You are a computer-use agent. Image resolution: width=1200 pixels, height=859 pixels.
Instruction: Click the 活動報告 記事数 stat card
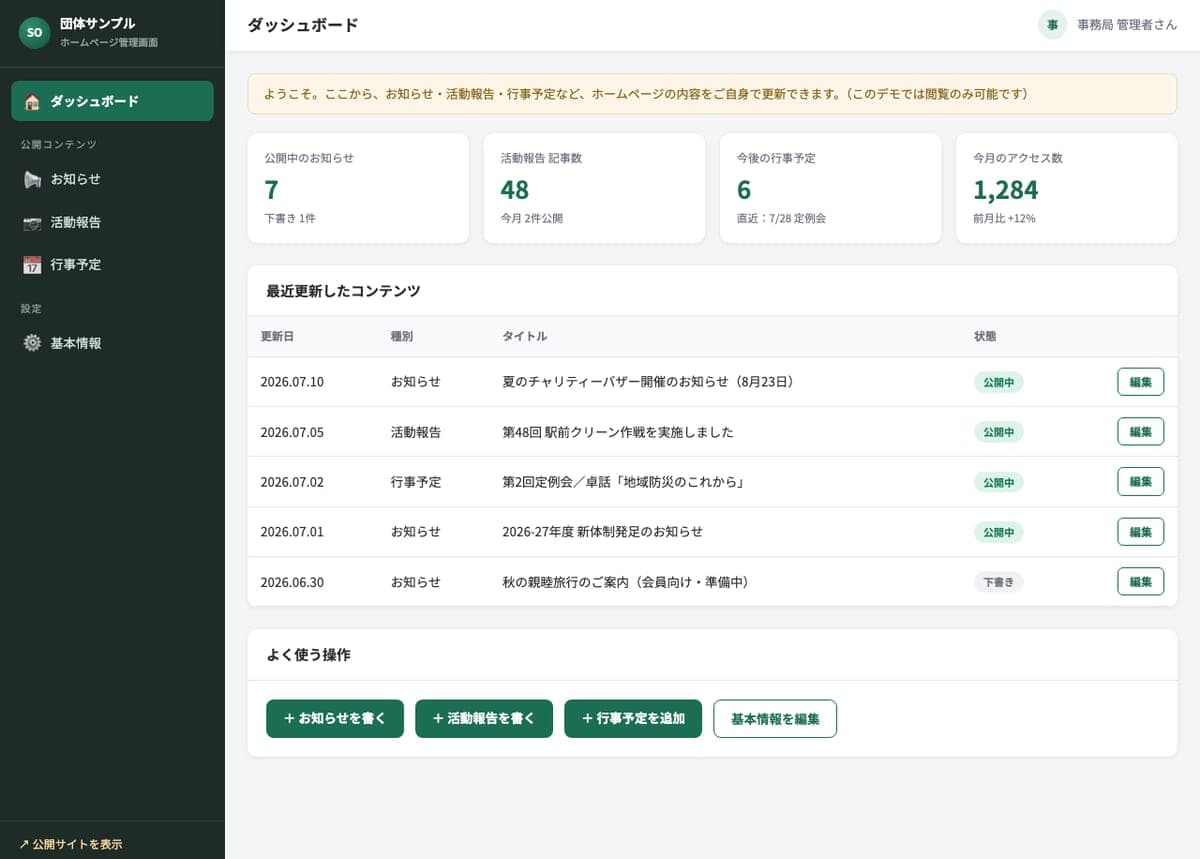[594, 188]
